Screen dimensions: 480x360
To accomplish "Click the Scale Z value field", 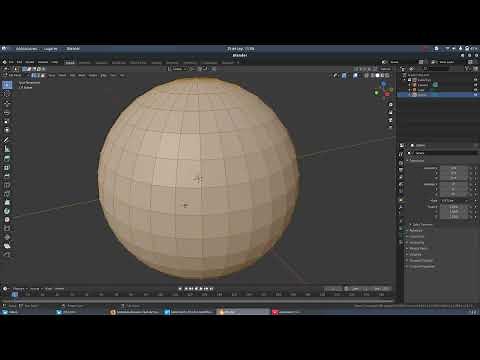I will pyautogui.click(x=454, y=217).
